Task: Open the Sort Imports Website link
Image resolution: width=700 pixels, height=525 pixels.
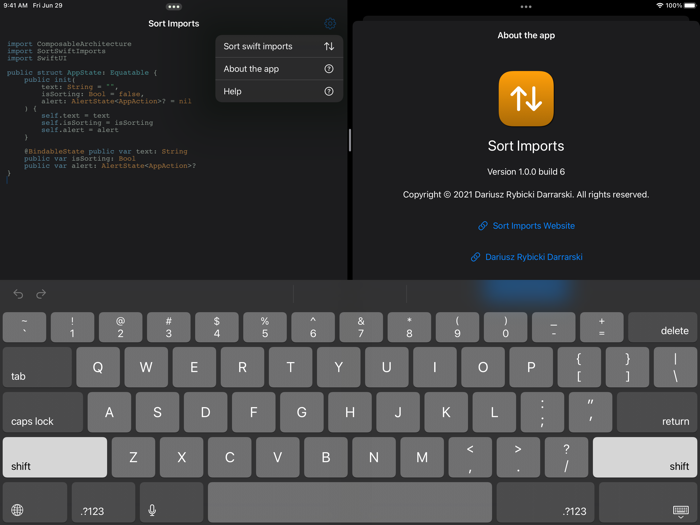Action: pos(526,226)
